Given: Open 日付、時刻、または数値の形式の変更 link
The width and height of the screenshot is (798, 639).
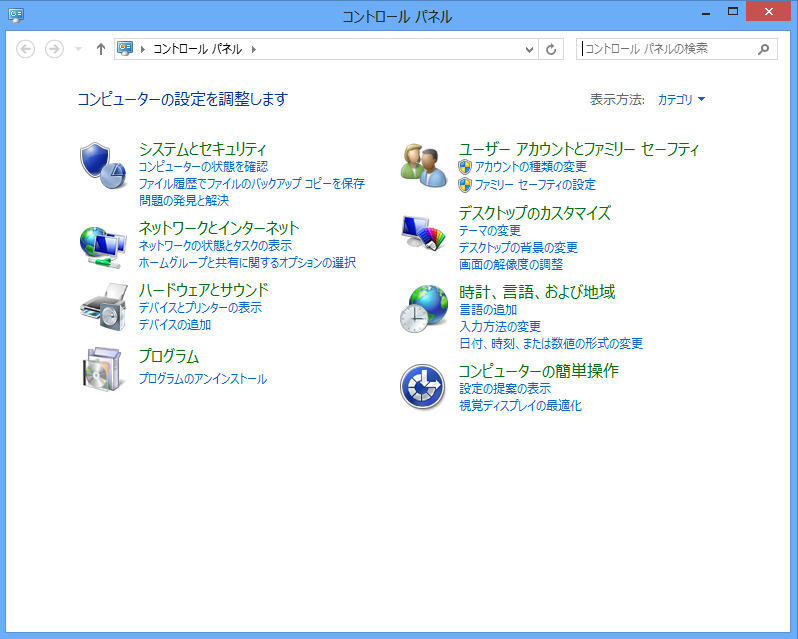Looking at the screenshot, I should [x=551, y=343].
